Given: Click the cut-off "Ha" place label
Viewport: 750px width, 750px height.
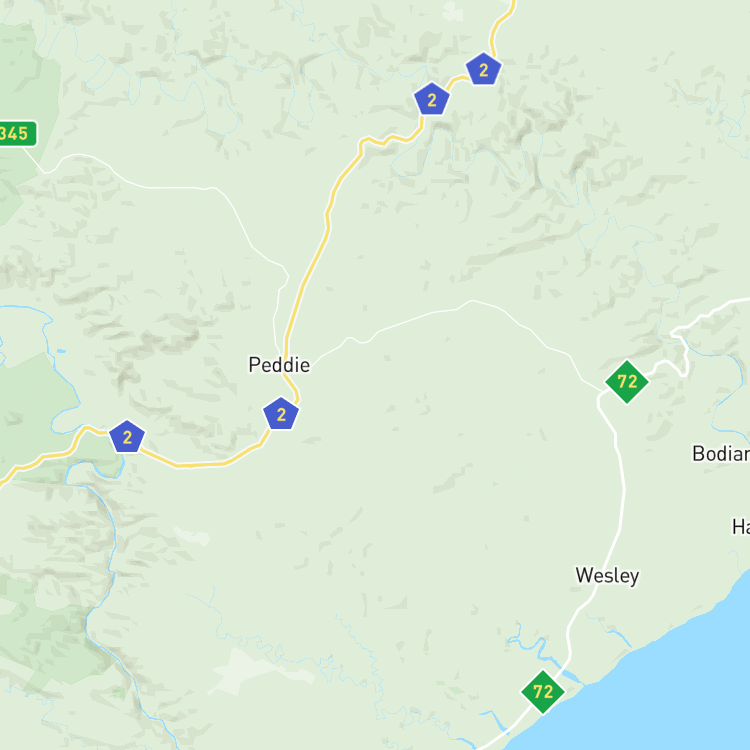Looking at the screenshot, I should (741, 527).
